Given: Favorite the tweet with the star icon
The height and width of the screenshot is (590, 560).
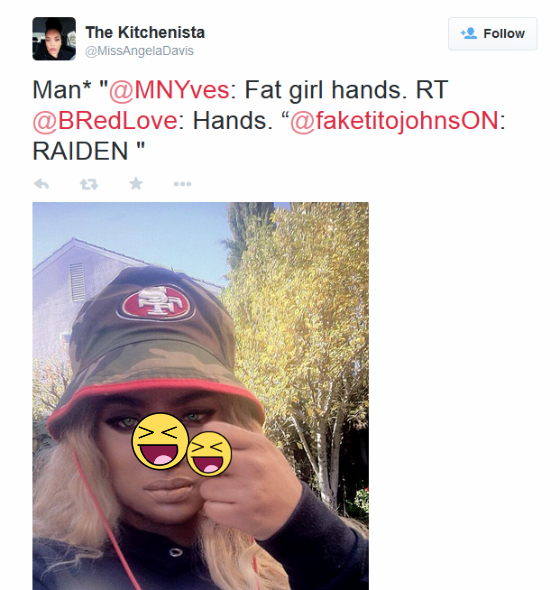Looking at the screenshot, I should click(136, 184).
